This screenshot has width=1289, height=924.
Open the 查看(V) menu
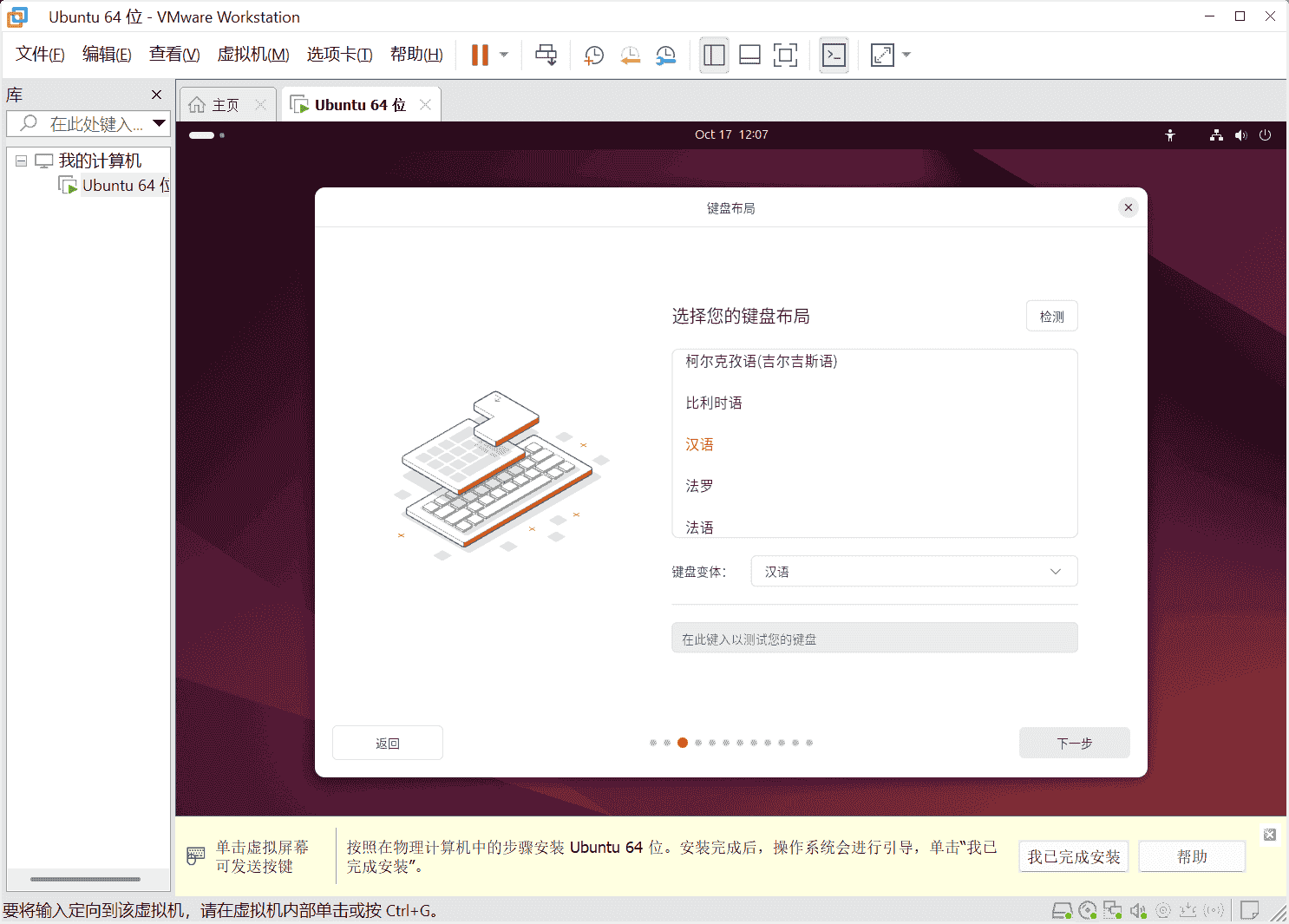pyautogui.click(x=174, y=55)
